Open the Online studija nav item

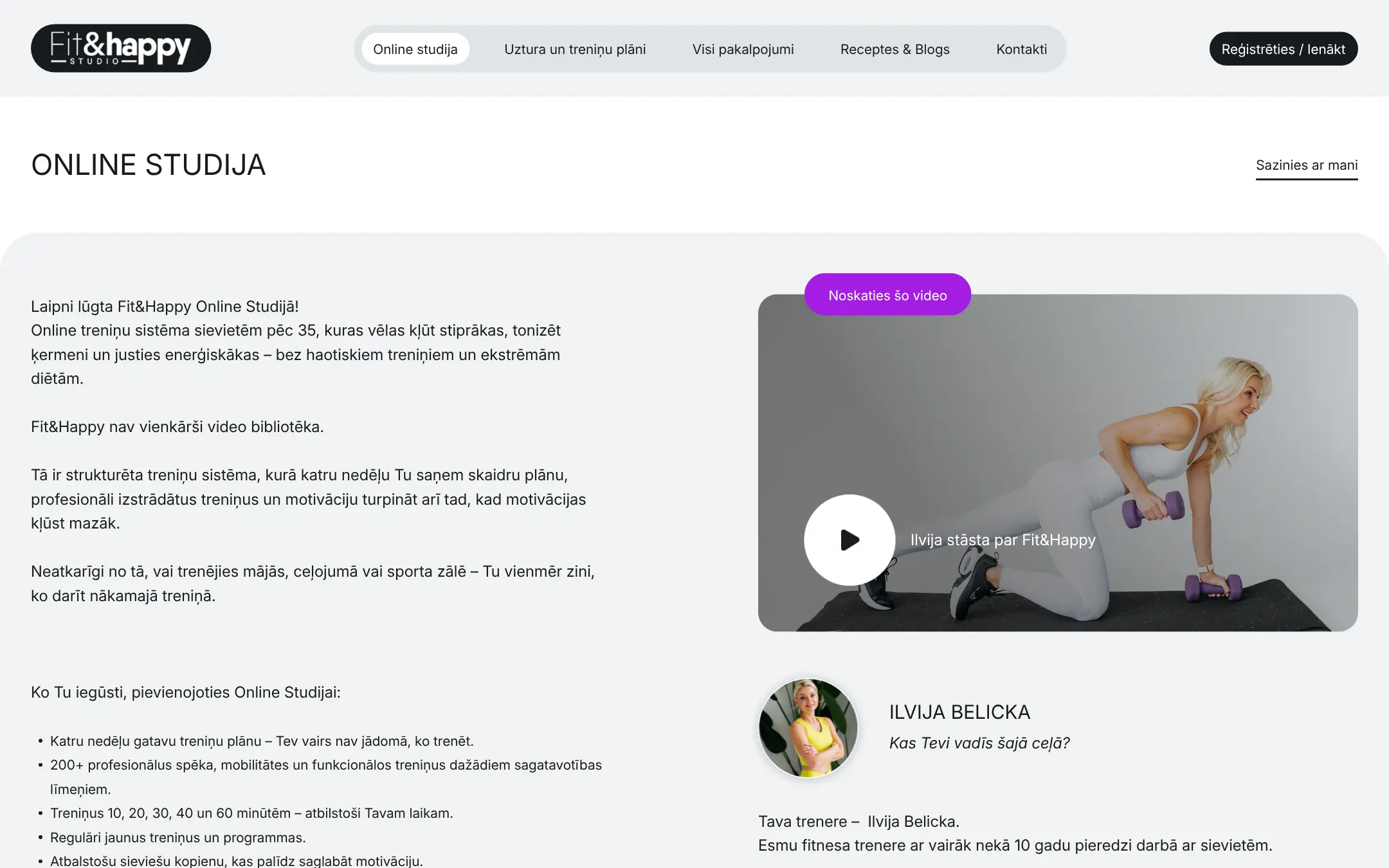point(415,49)
